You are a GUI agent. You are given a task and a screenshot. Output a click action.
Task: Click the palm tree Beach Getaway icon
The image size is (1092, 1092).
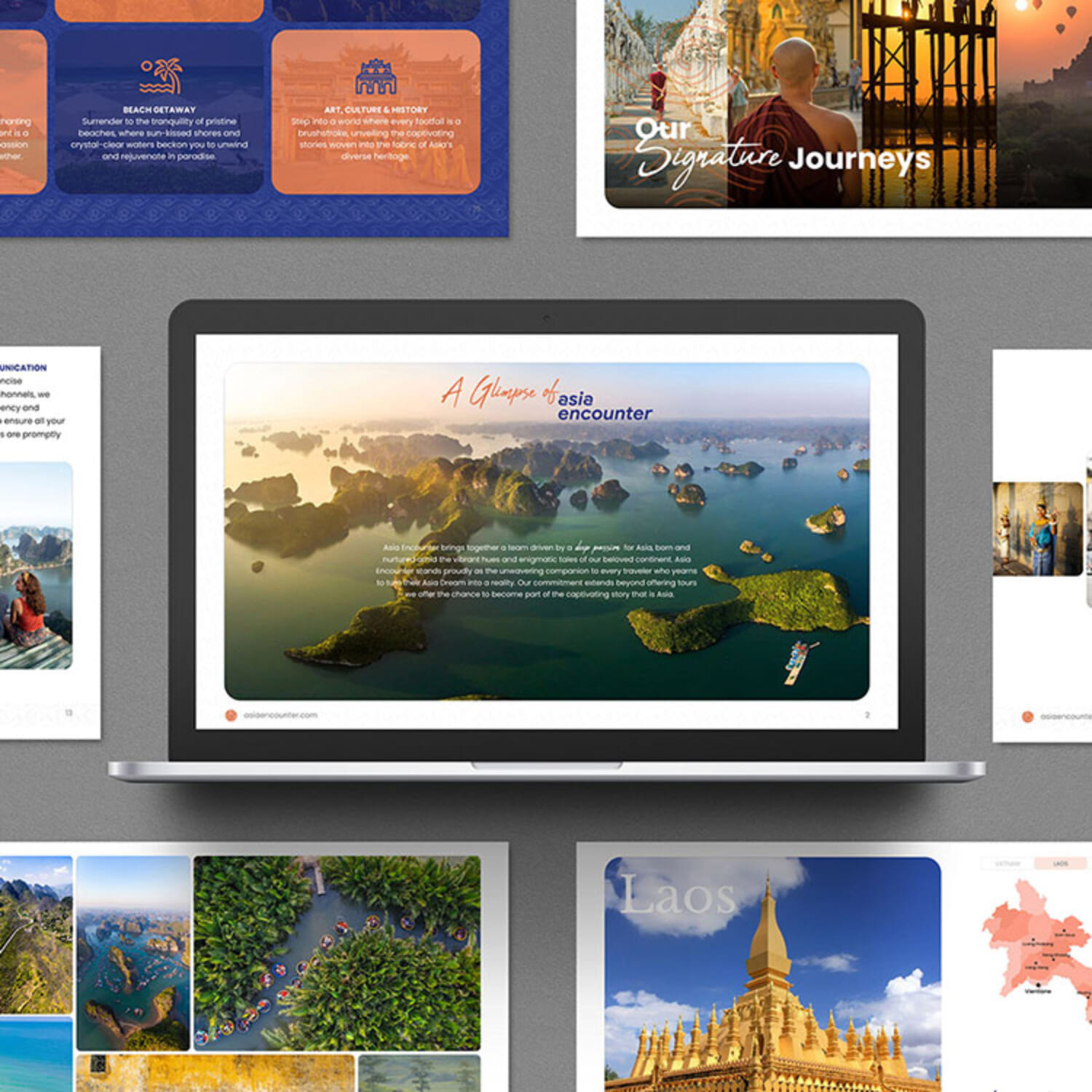159,76
